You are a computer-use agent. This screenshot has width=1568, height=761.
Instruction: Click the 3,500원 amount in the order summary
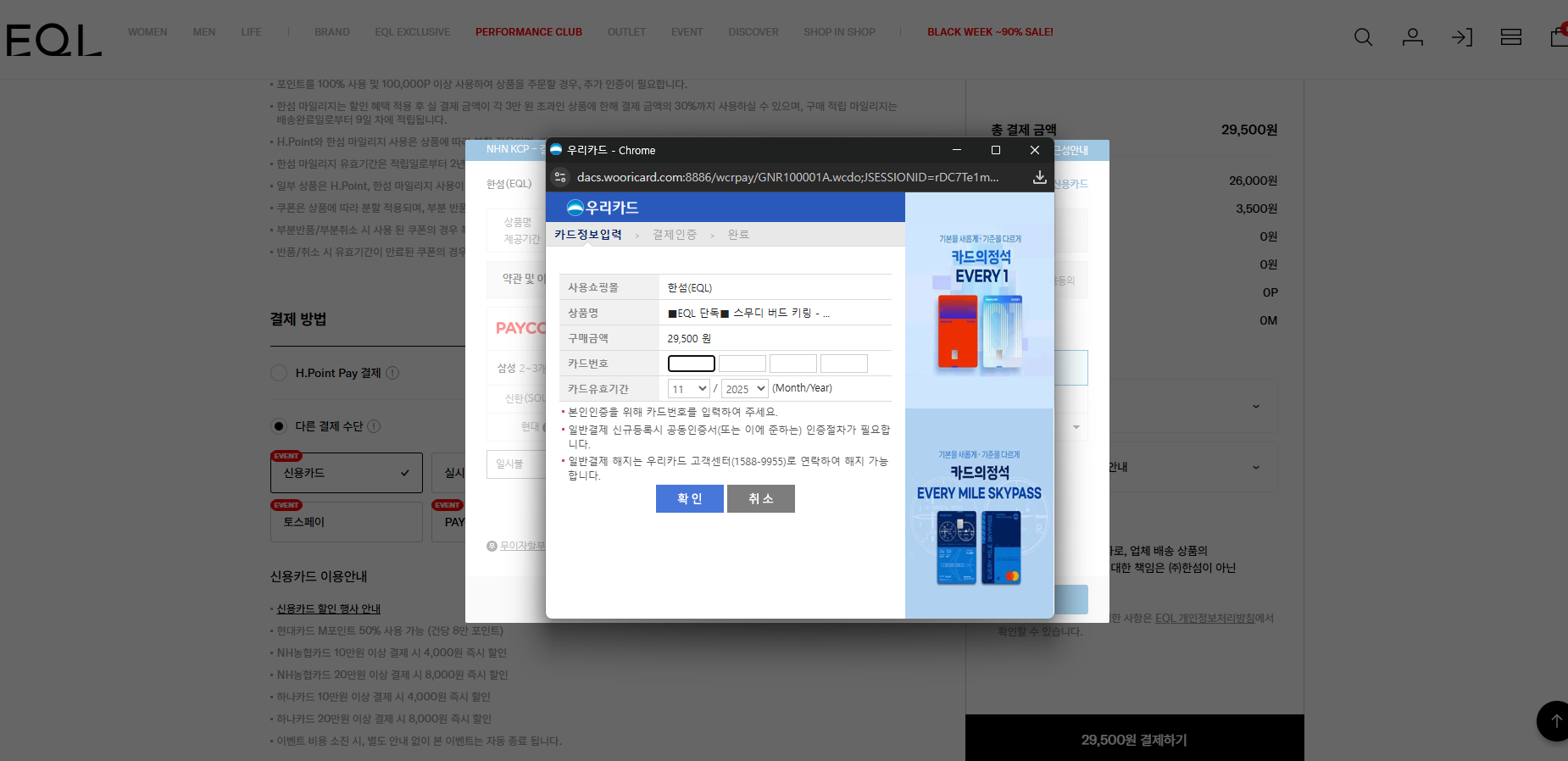pyautogui.click(x=1257, y=208)
